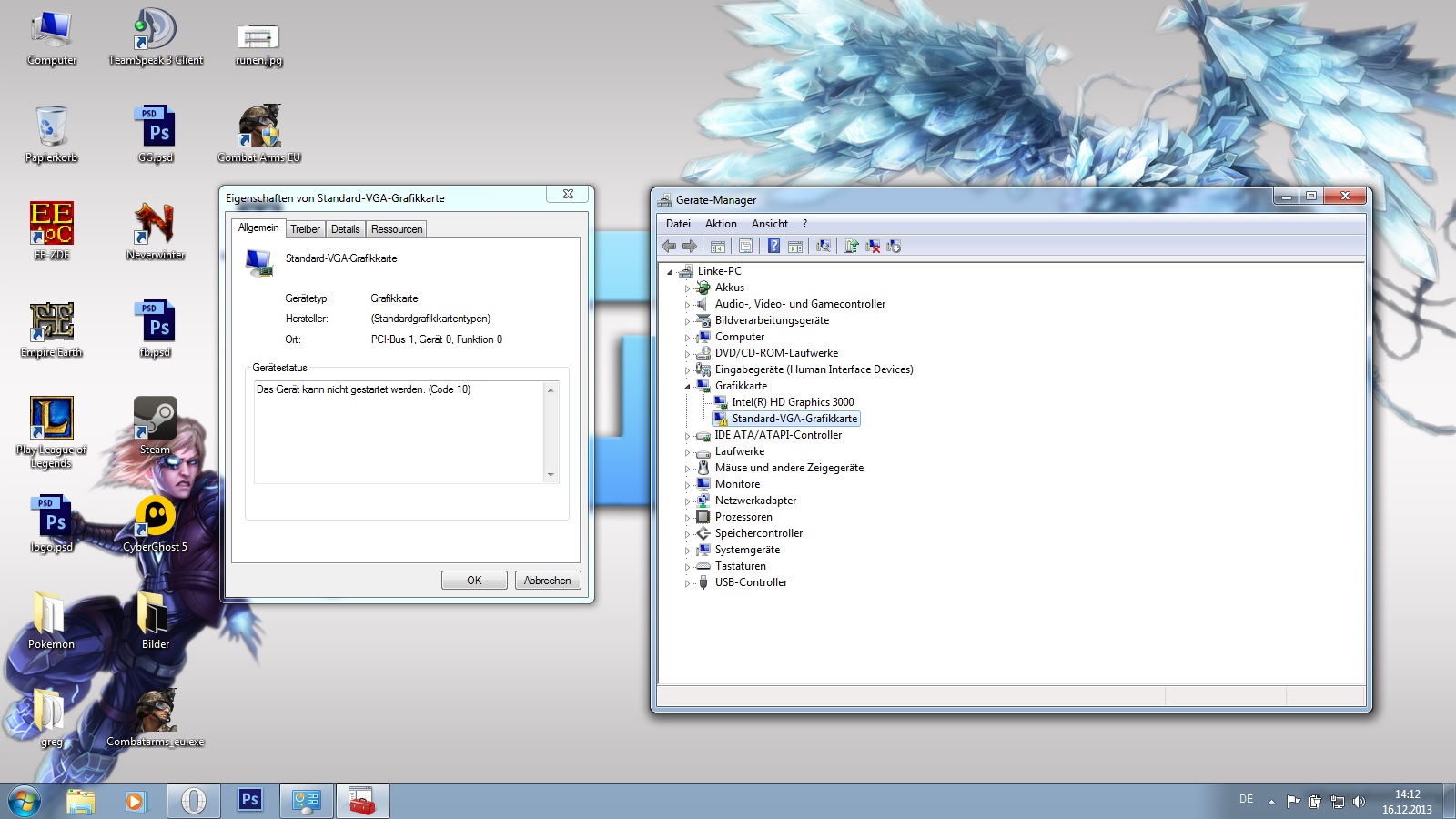The image size is (1456, 819).
Task: Go back in Geräte-Manager toolbar
Action: [669, 246]
